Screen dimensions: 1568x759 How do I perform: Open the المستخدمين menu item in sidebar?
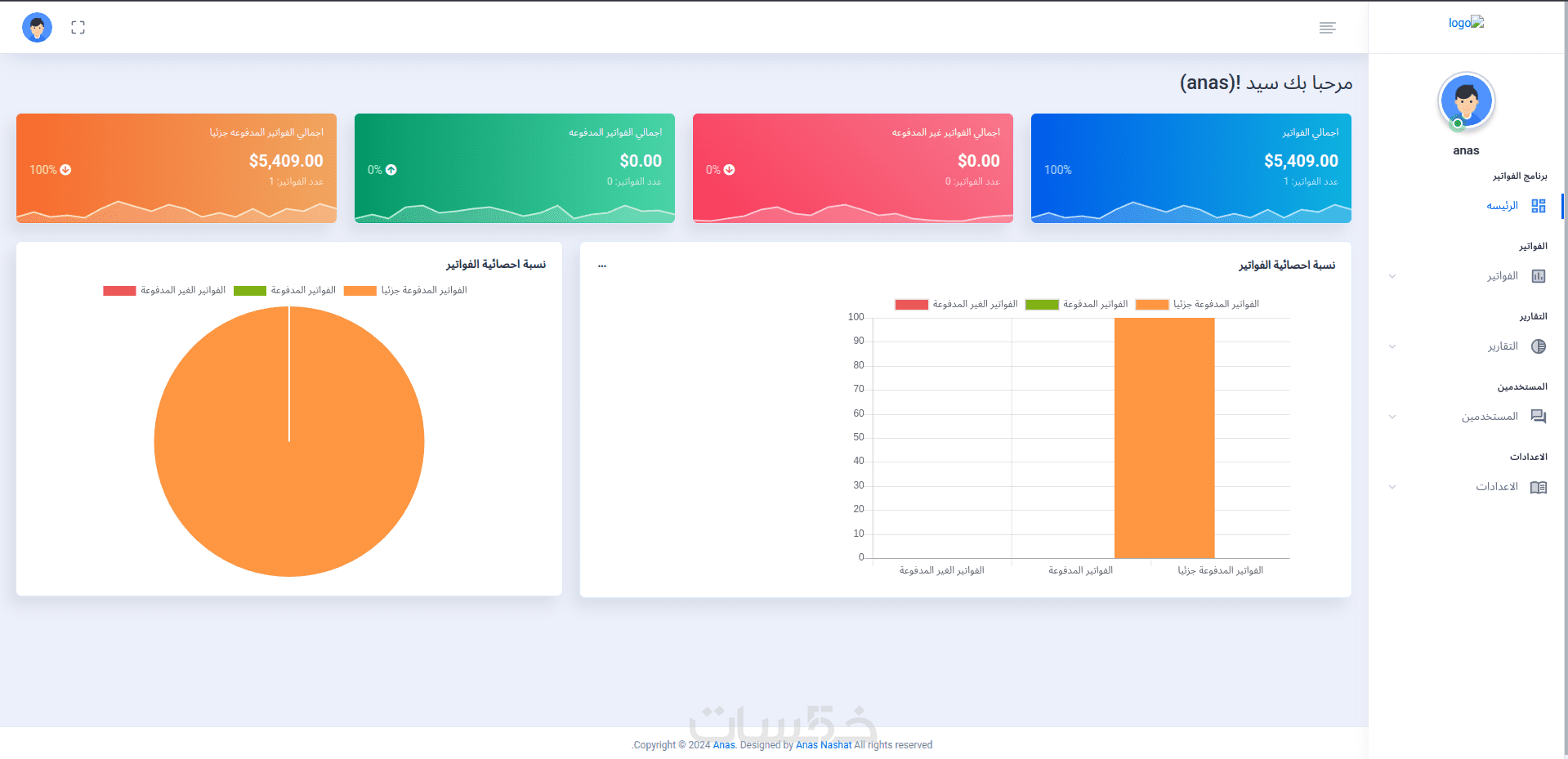1490,417
